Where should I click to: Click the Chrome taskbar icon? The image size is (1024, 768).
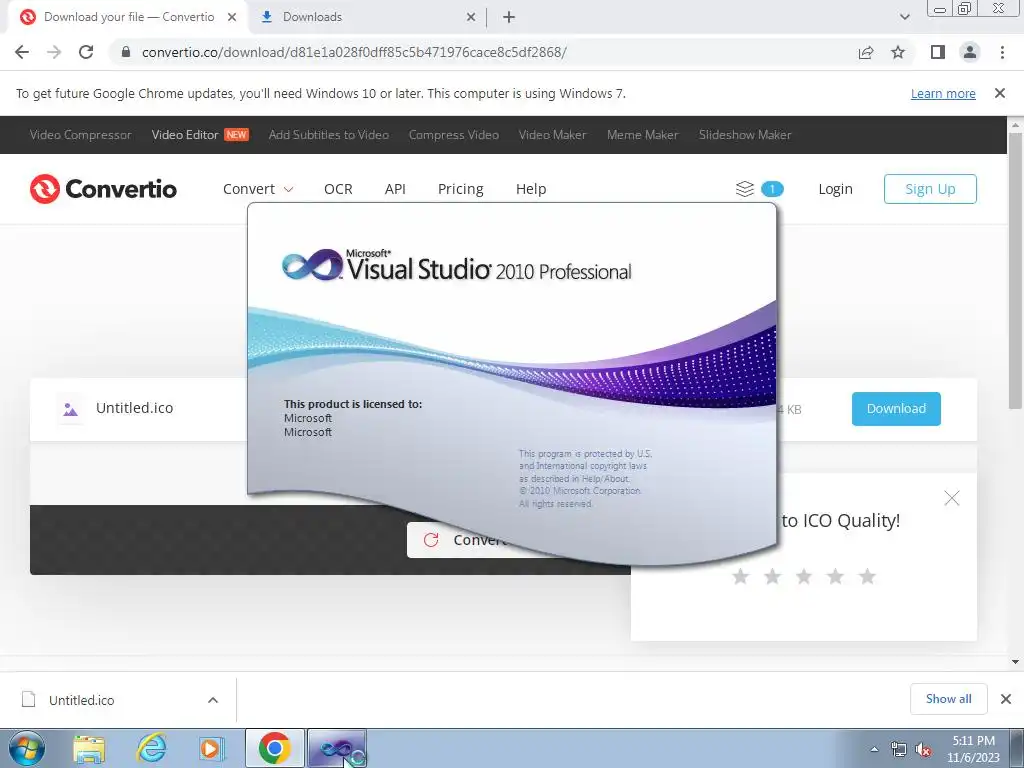(x=275, y=748)
